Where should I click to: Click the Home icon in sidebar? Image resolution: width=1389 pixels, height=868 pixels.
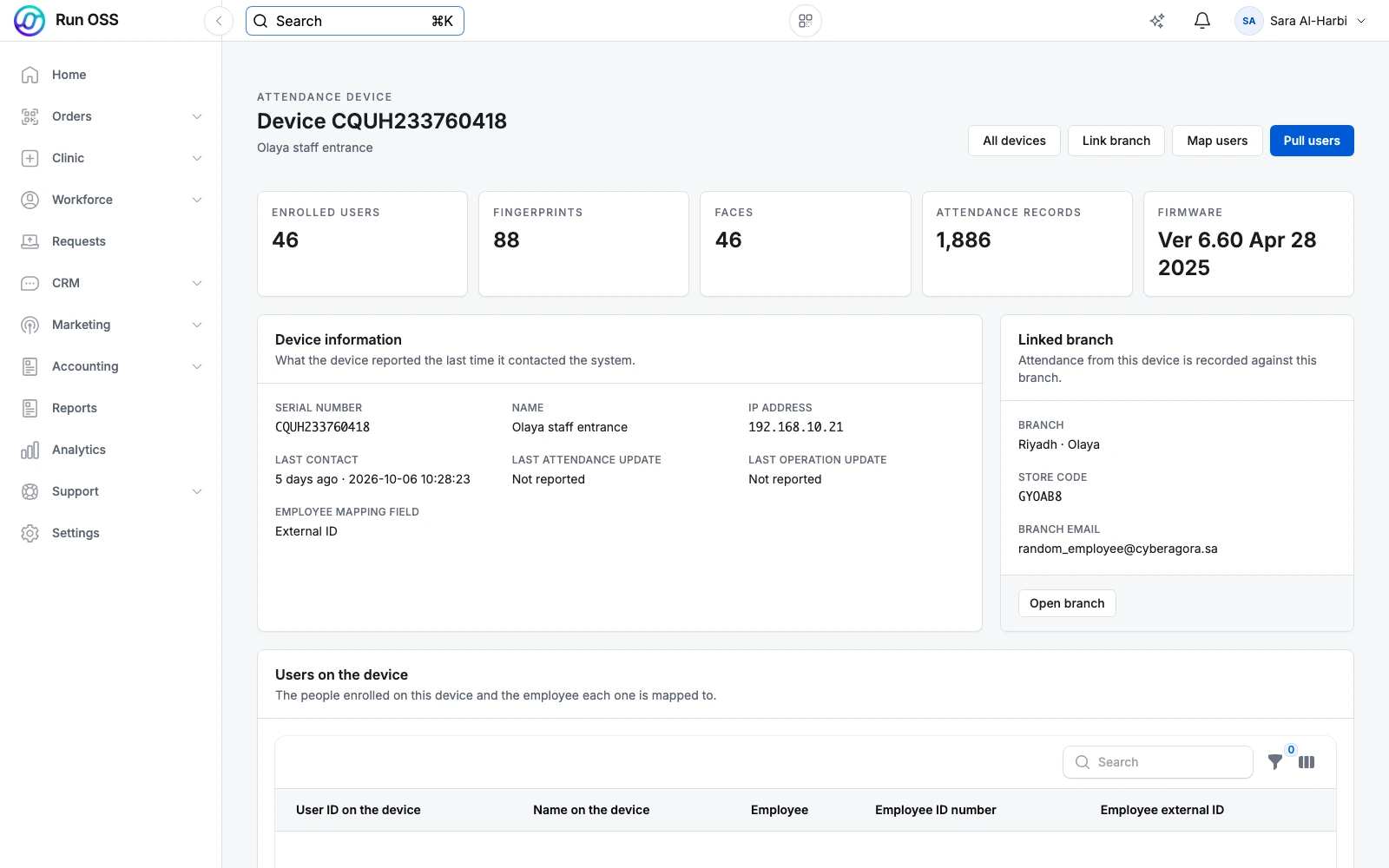pyautogui.click(x=30, y=75)
